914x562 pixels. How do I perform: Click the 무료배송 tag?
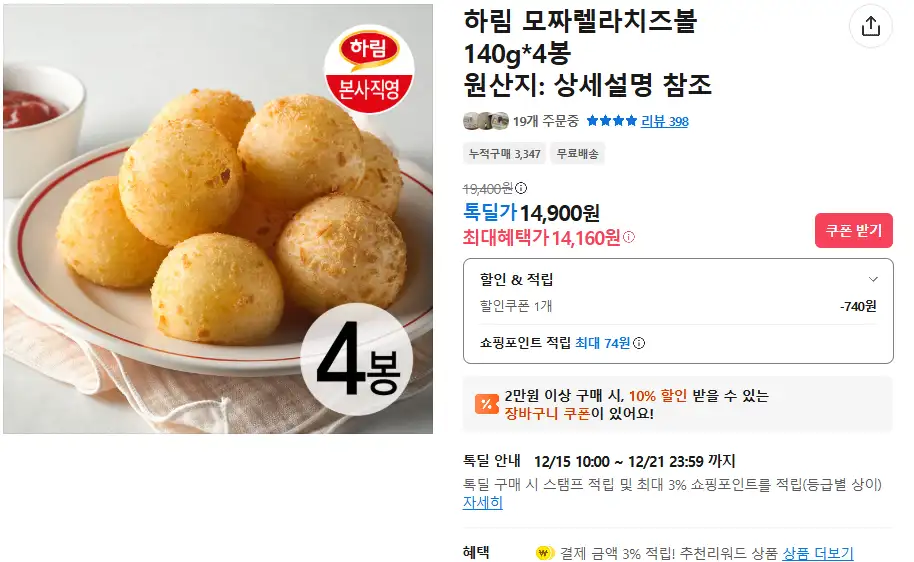577,154
